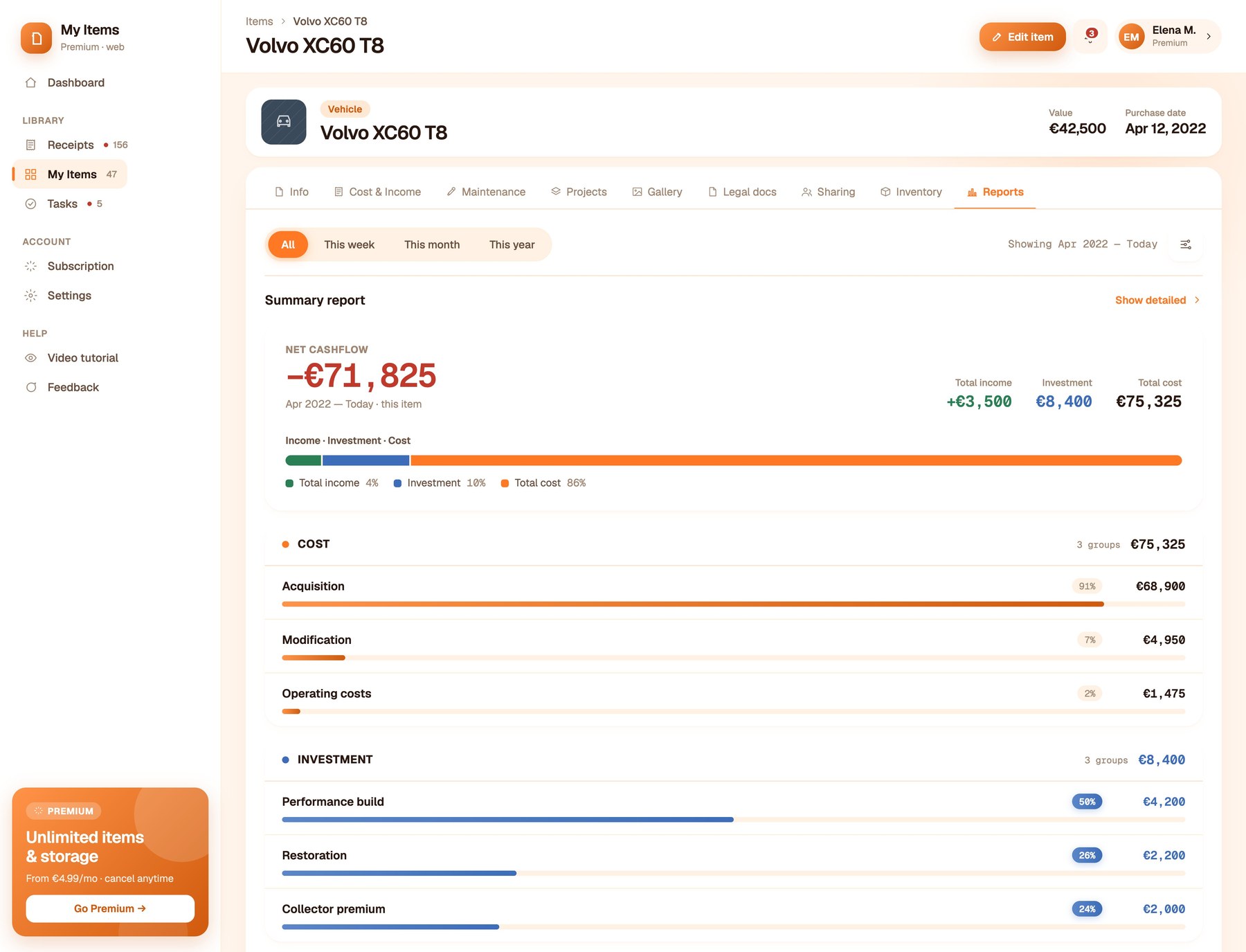Select the Reports tab
This screenshot has width=1246, height=952.
995,192
